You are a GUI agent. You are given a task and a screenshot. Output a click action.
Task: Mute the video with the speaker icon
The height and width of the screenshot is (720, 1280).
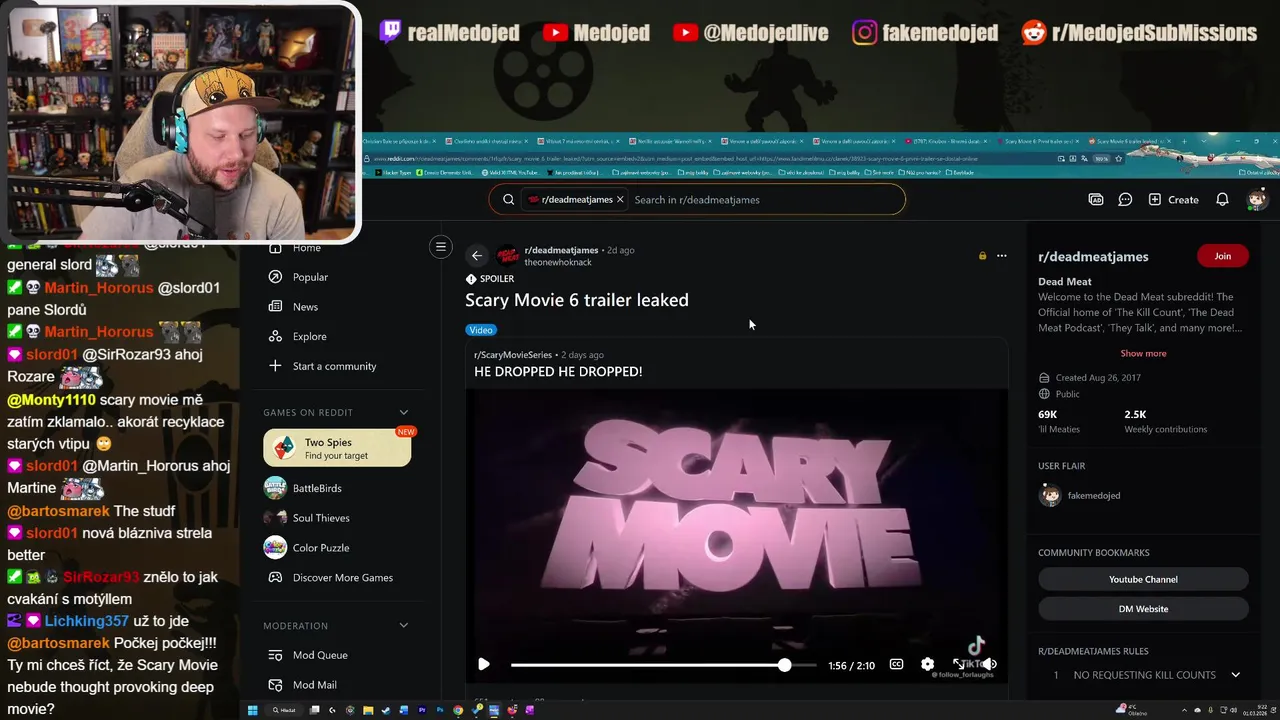[x=989, y=664]
